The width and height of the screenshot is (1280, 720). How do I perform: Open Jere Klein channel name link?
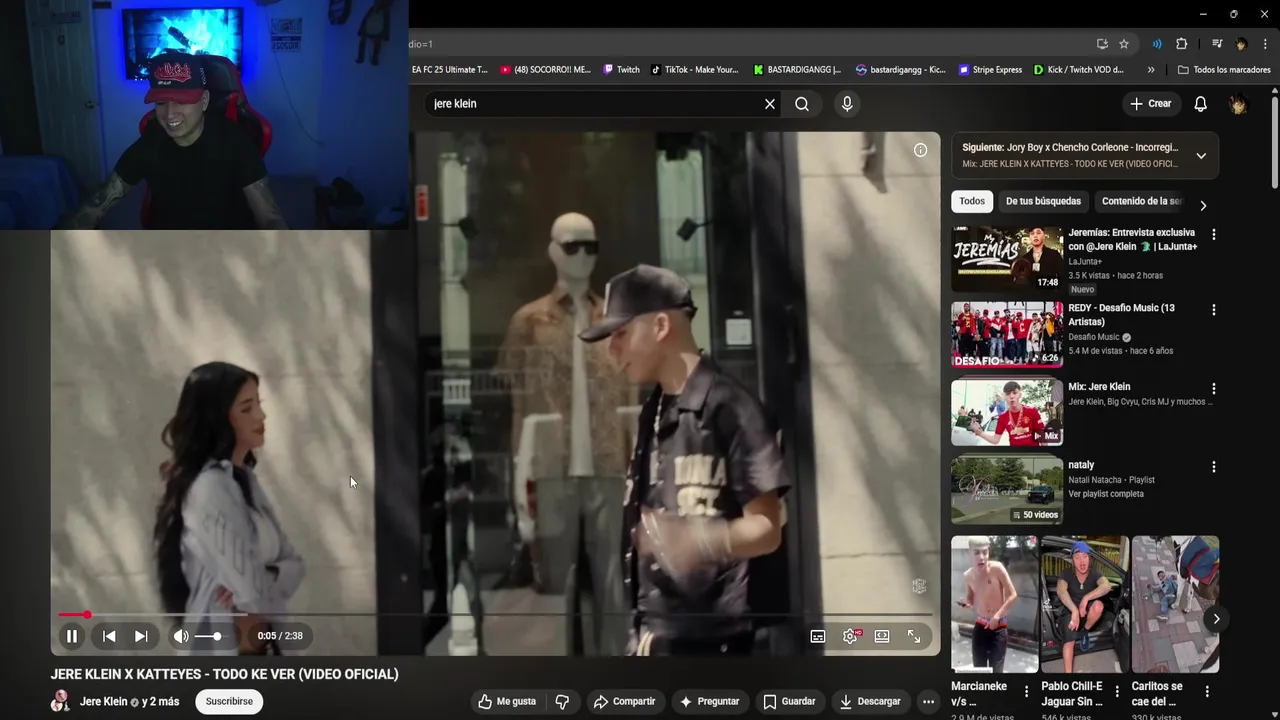(104, 702)
